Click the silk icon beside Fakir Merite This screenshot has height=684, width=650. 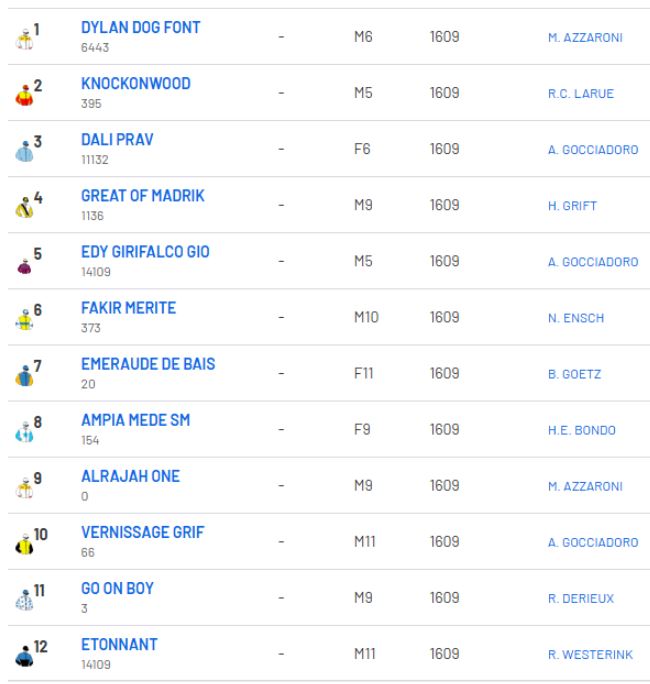24,321
